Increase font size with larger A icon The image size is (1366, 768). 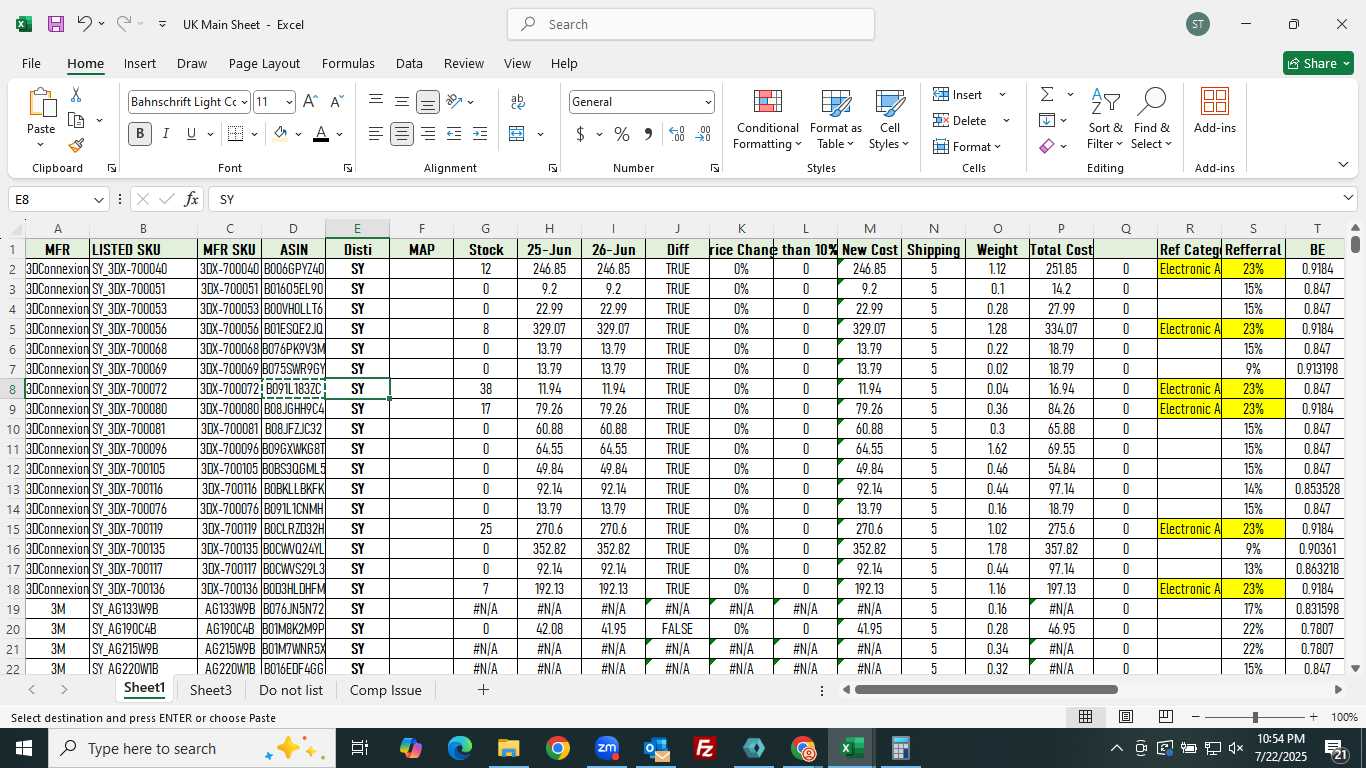pos(310,102)
